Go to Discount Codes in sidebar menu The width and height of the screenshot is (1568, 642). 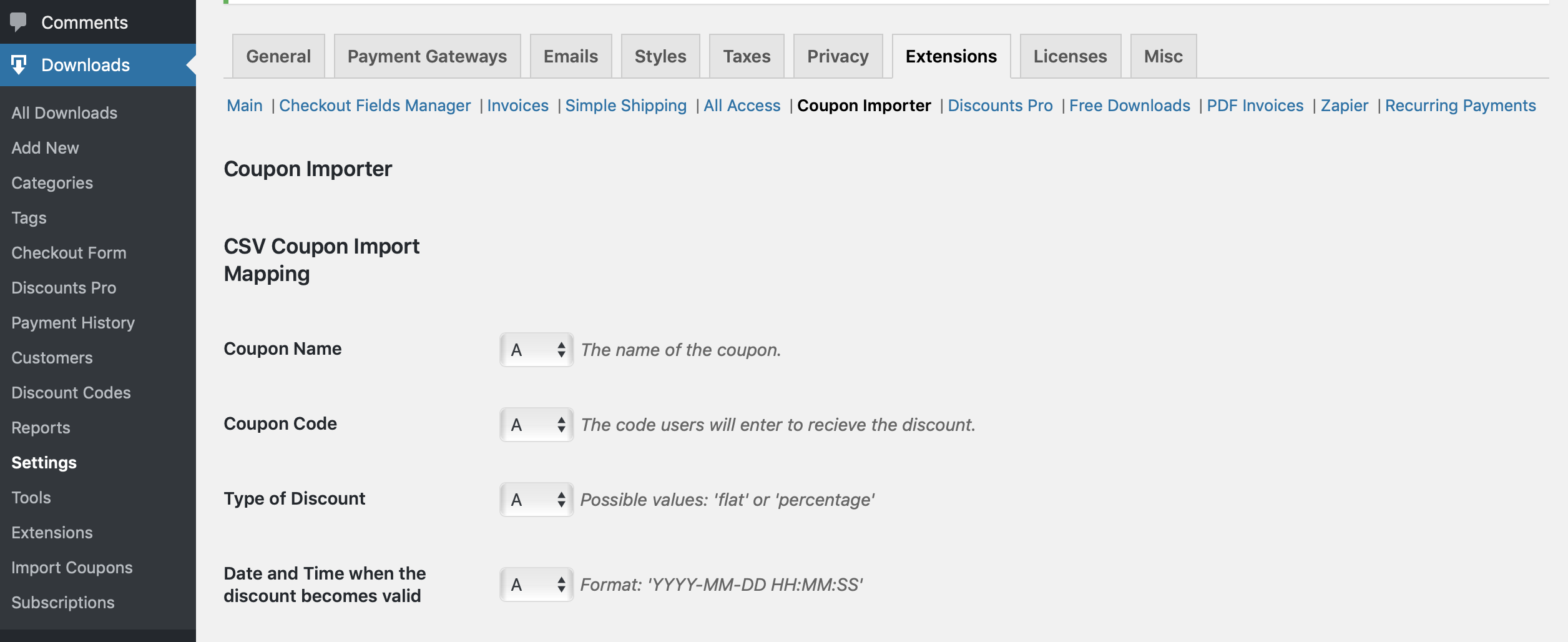71,393
